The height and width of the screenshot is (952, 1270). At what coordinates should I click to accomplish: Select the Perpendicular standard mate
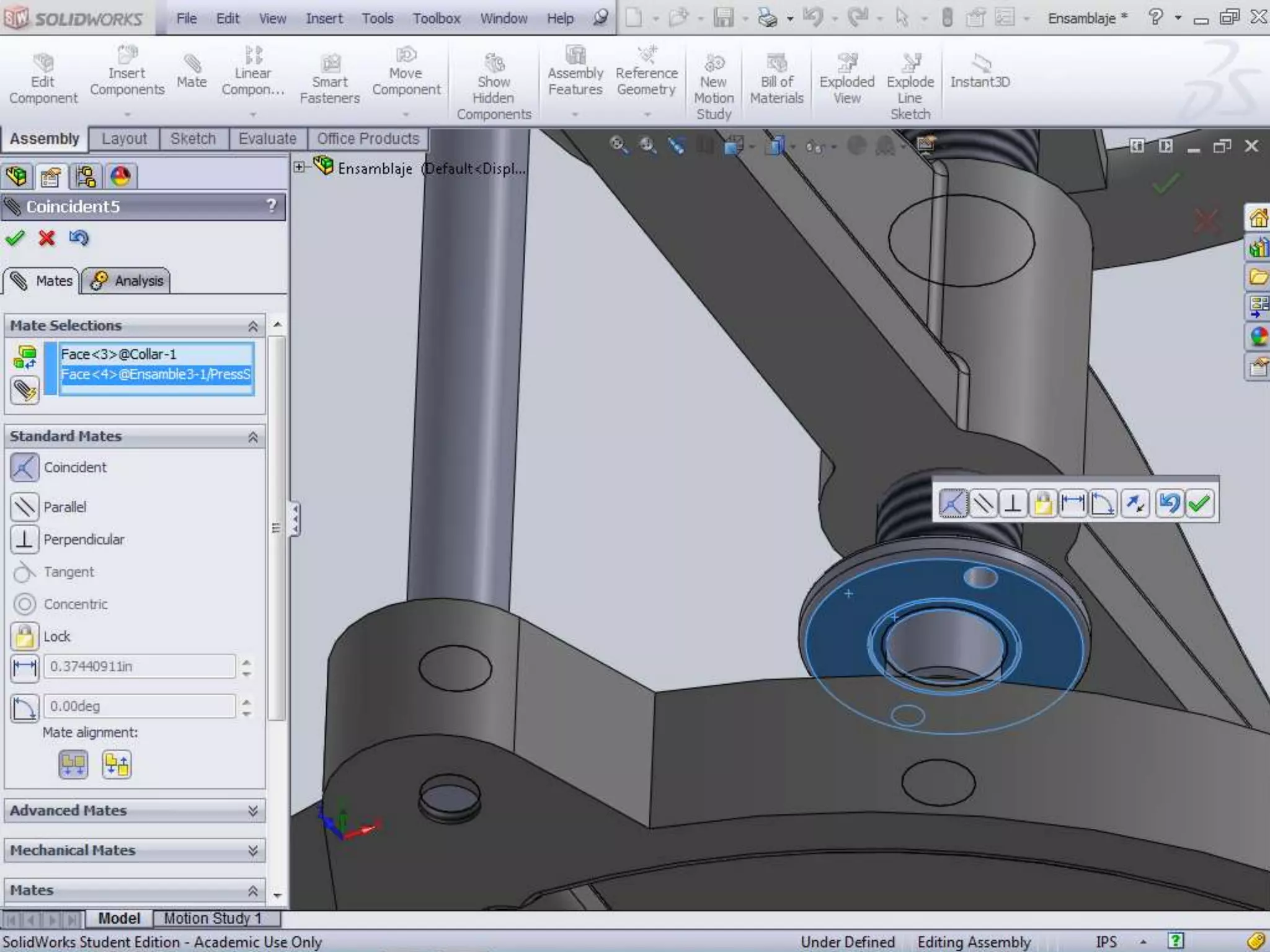(x=25, y=539)
